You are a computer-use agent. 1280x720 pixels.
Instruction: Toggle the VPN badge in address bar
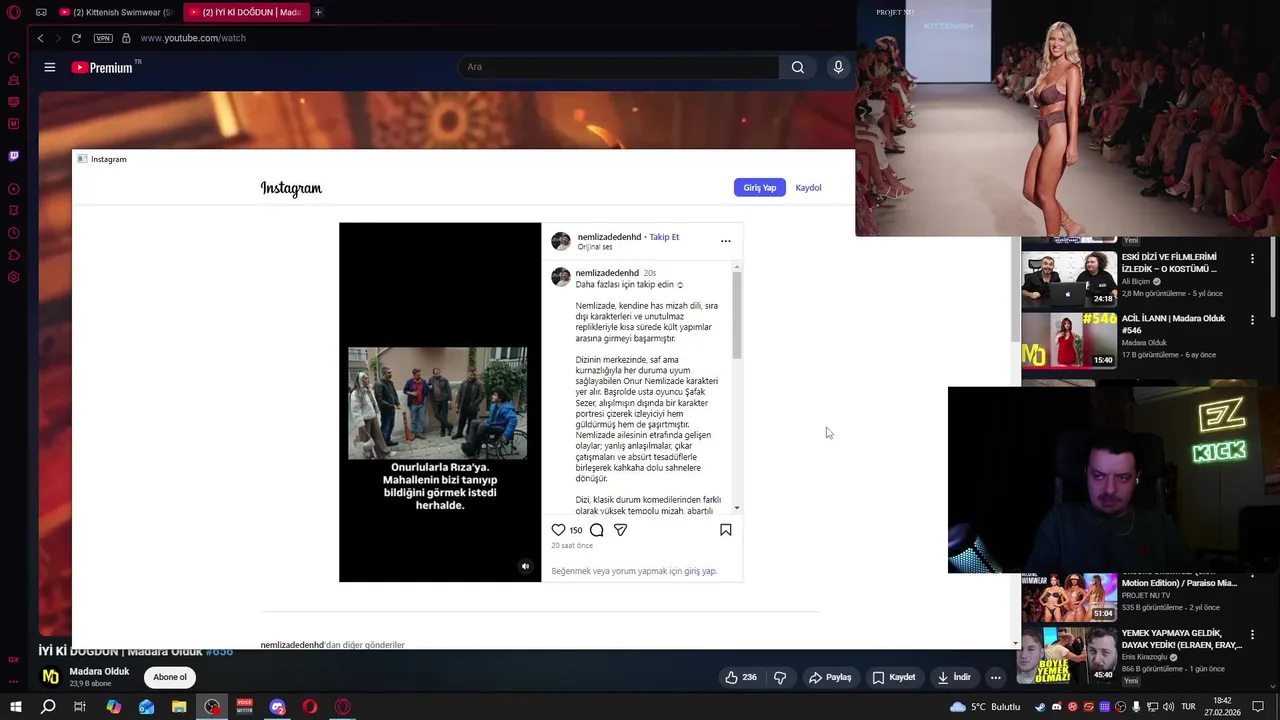pos(103,38)
